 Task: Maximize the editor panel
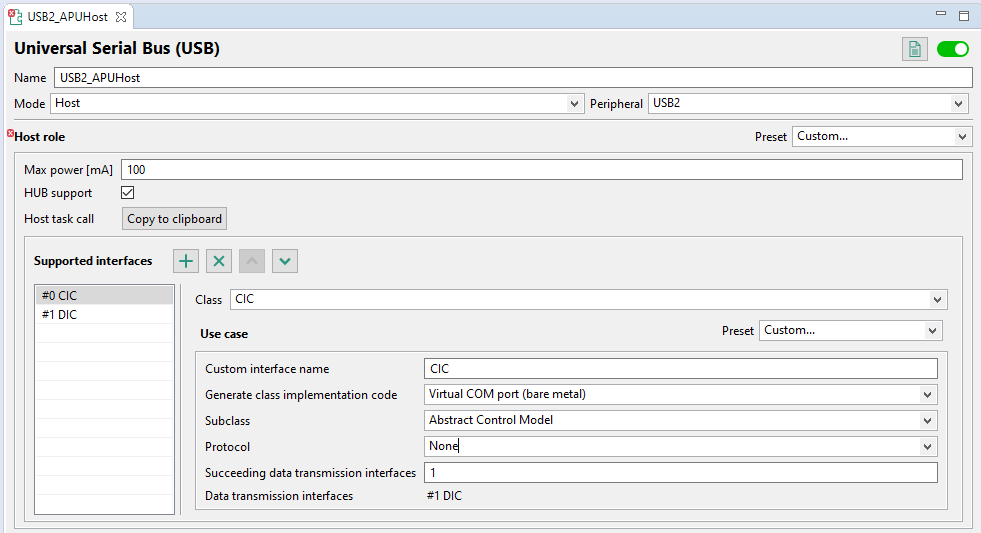(964, 16)
